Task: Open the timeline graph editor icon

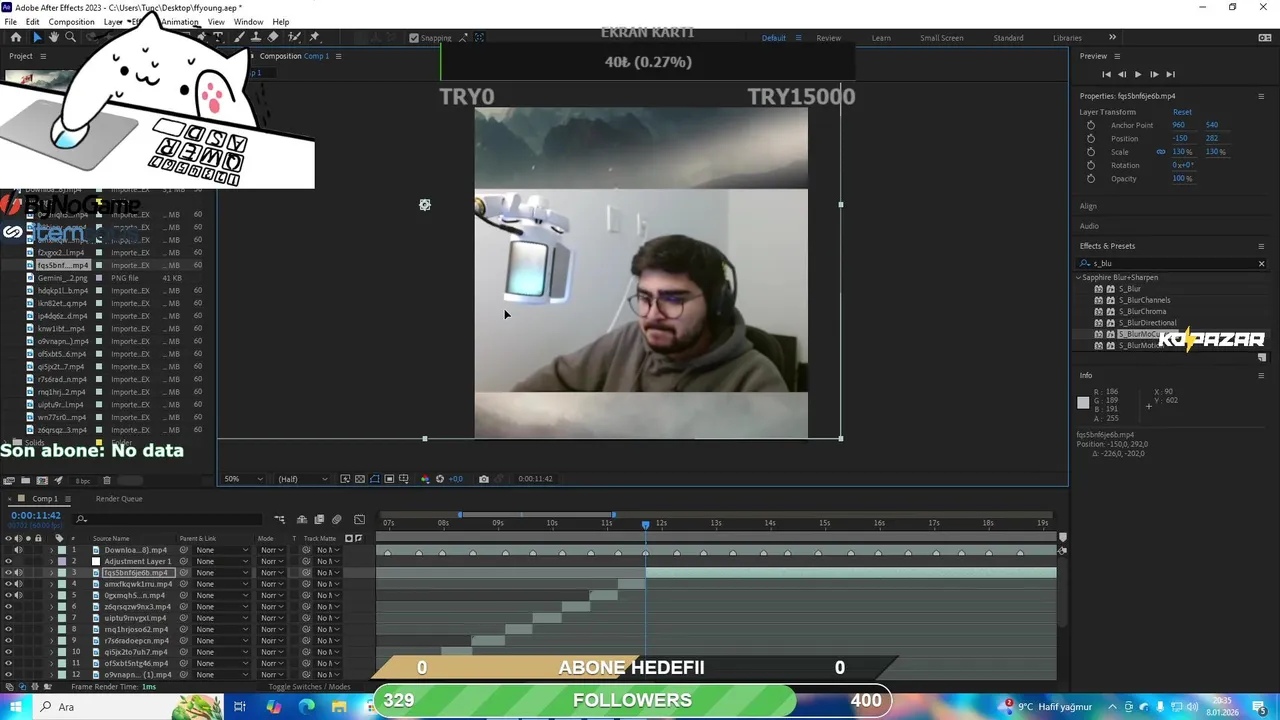Action: point(359,519)
